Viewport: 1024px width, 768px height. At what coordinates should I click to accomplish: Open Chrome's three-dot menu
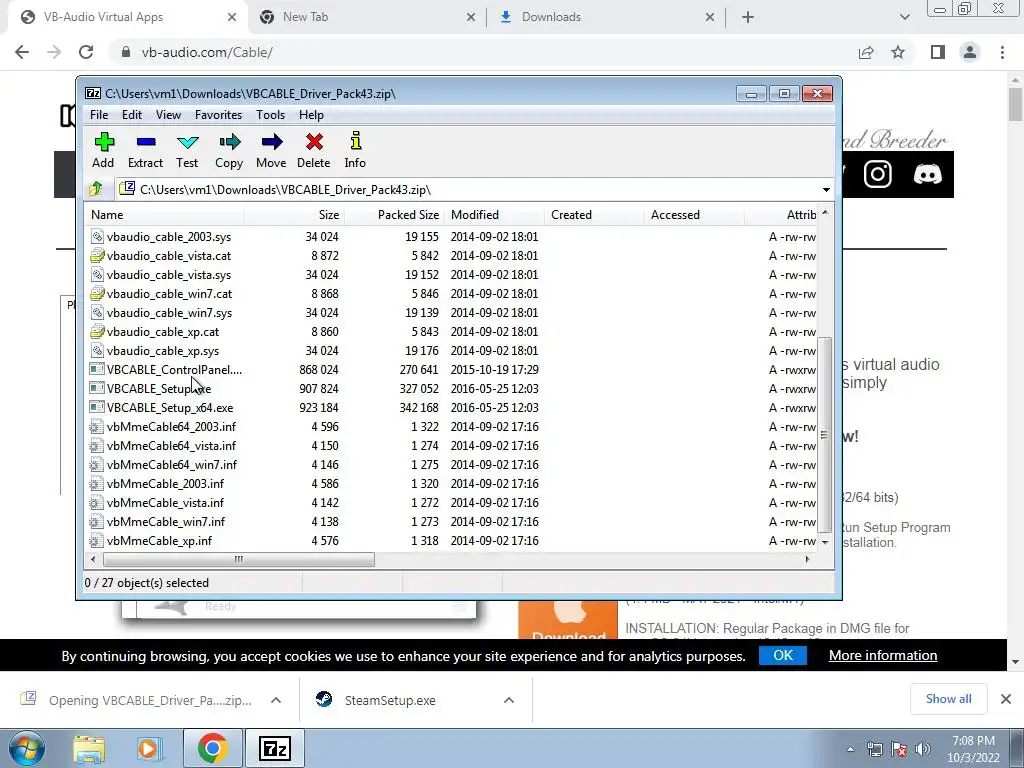1002,52
